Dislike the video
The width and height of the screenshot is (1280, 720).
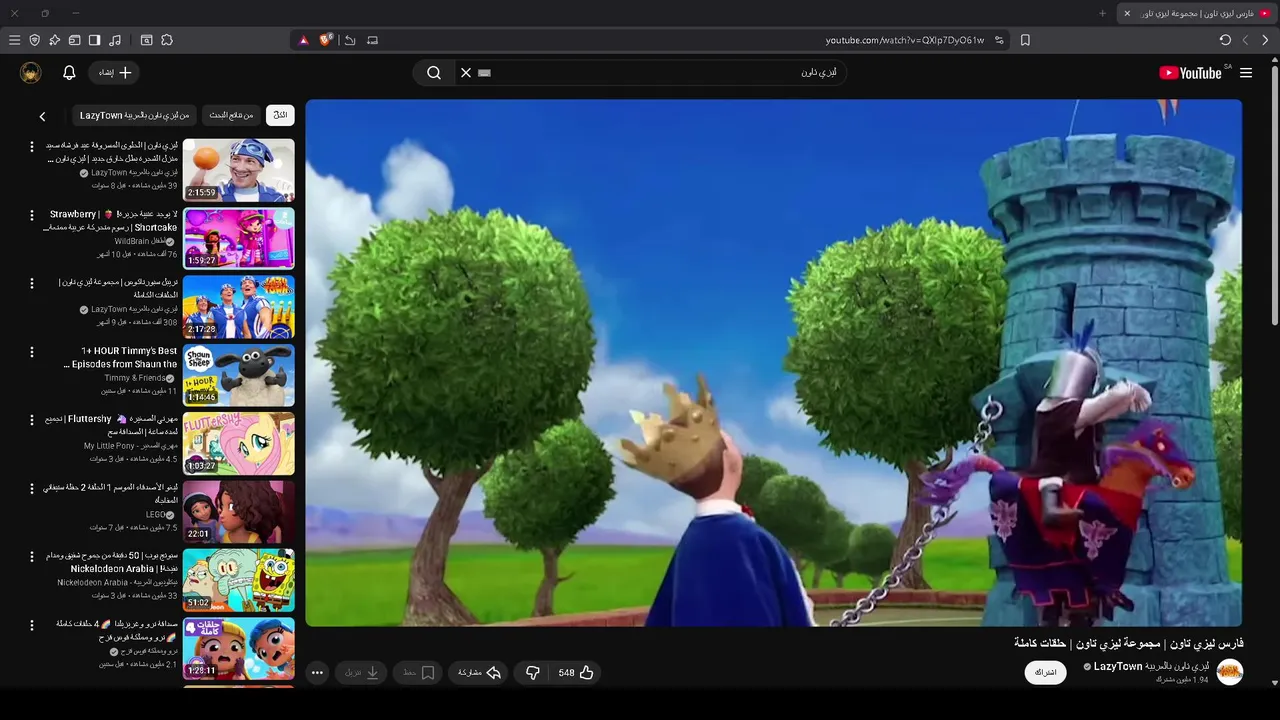pyautogui.click(x=533, y=673)
